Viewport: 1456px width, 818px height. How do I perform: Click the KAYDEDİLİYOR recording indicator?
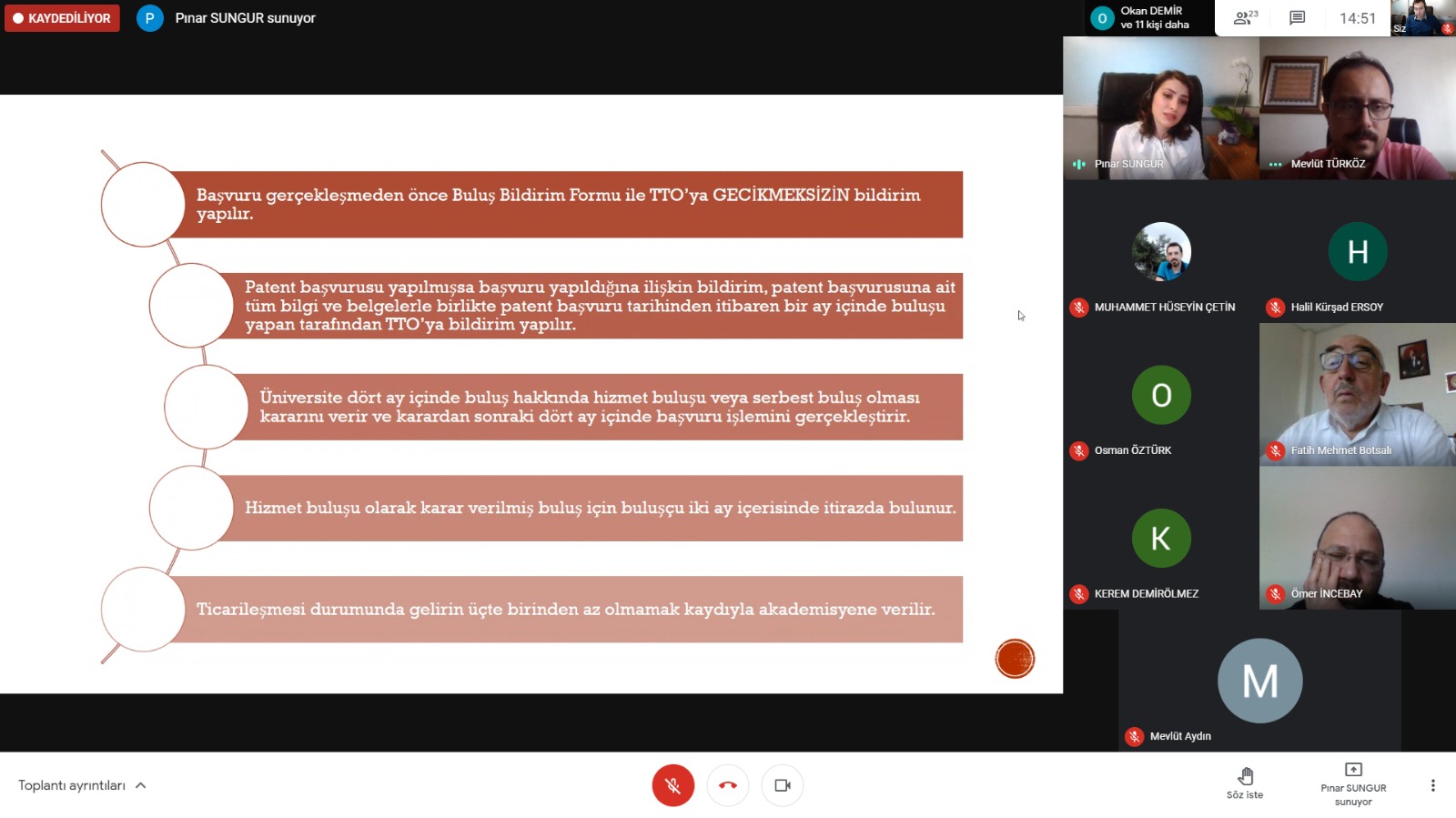pyautogui.click(x=62, y=18)
